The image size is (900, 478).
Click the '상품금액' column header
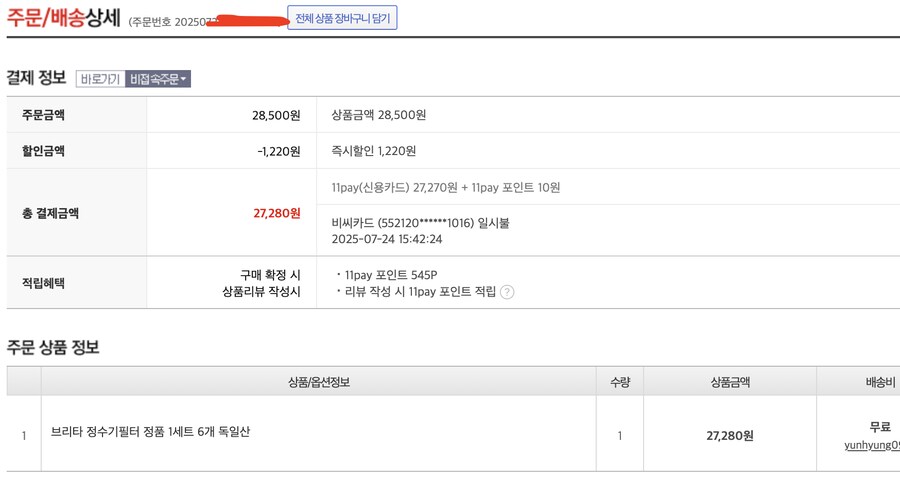tap(730, 382)
